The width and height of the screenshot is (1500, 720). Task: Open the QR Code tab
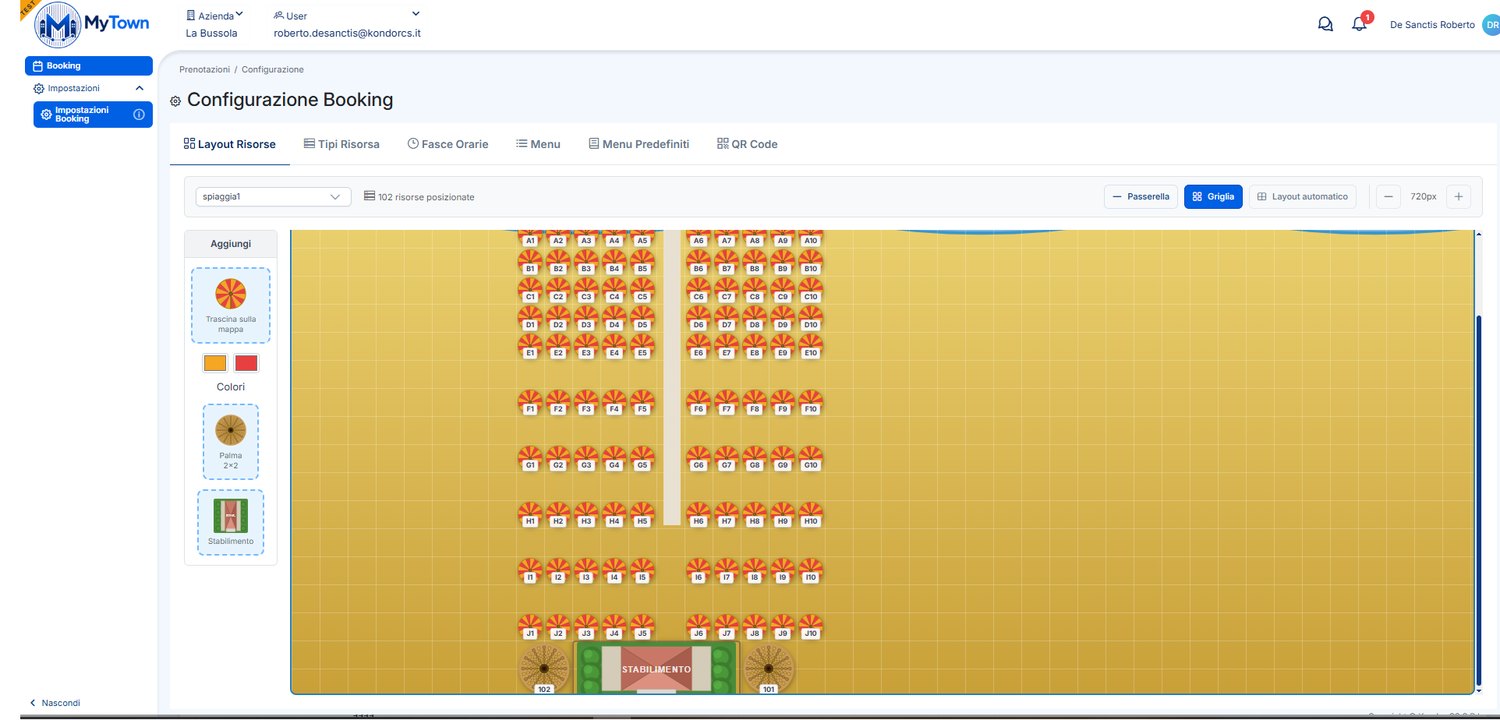pos(747,144)
